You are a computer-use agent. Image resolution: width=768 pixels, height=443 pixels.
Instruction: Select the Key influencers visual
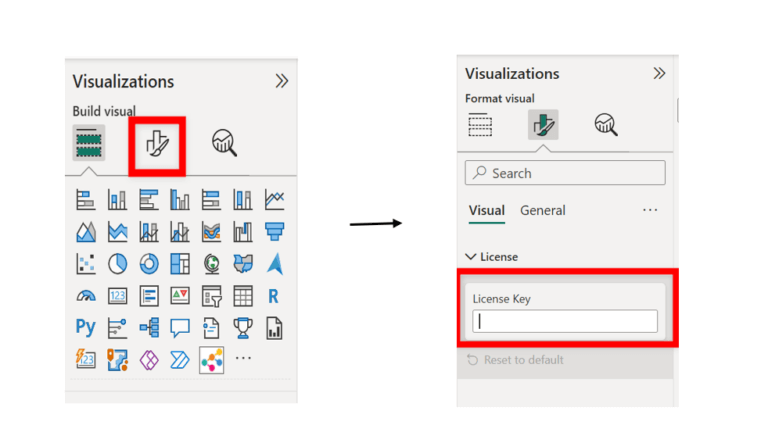tap(117, 328)
